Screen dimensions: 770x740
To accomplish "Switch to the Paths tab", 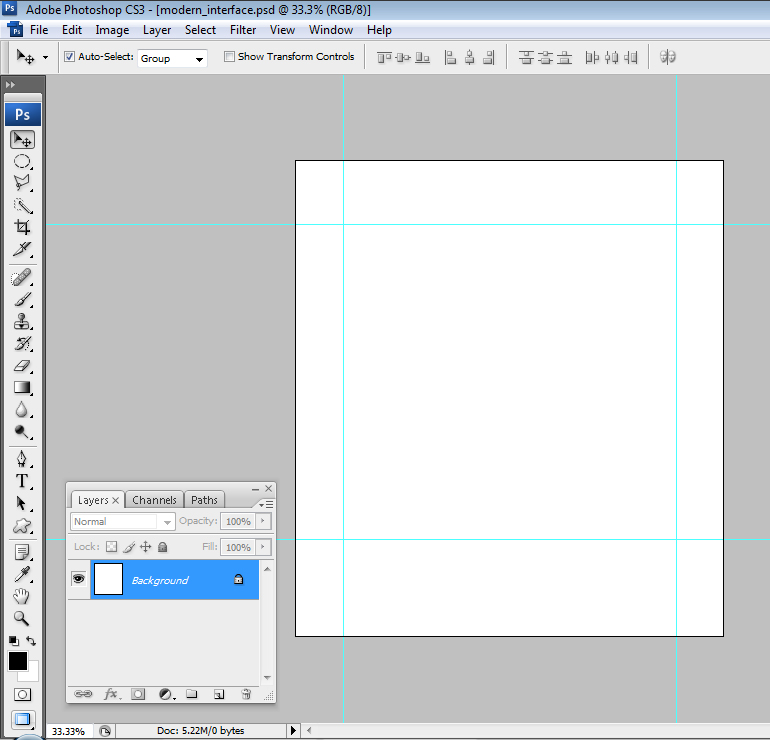I will [x=204, y=500].
